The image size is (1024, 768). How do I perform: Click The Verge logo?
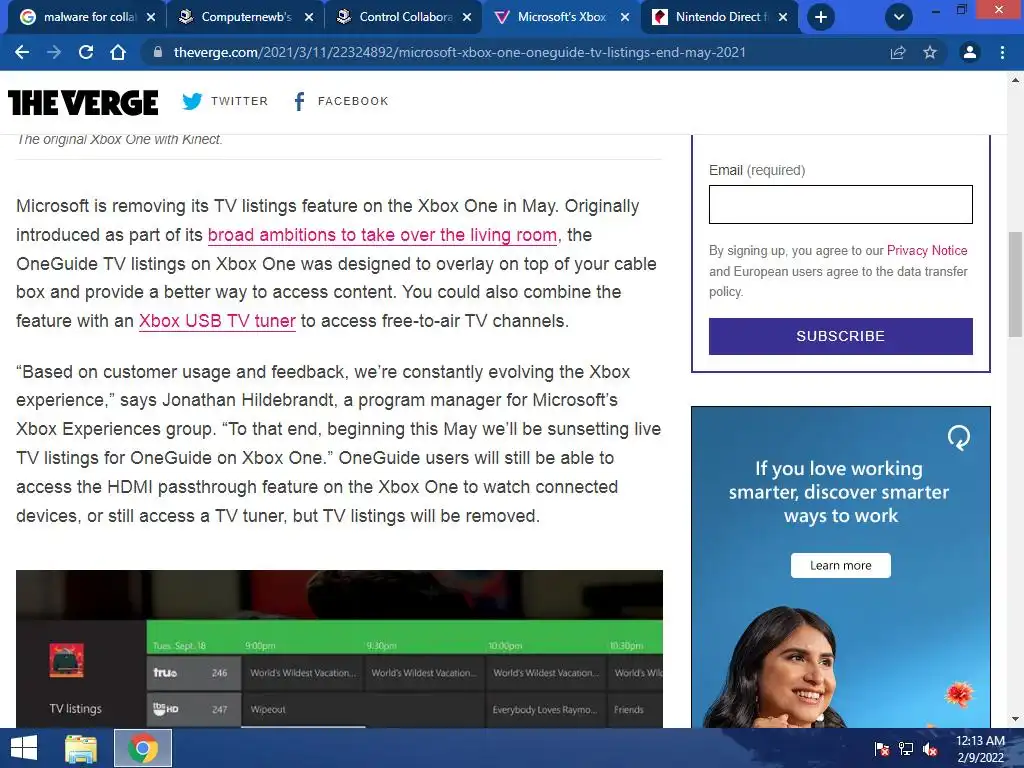[83, 103]
